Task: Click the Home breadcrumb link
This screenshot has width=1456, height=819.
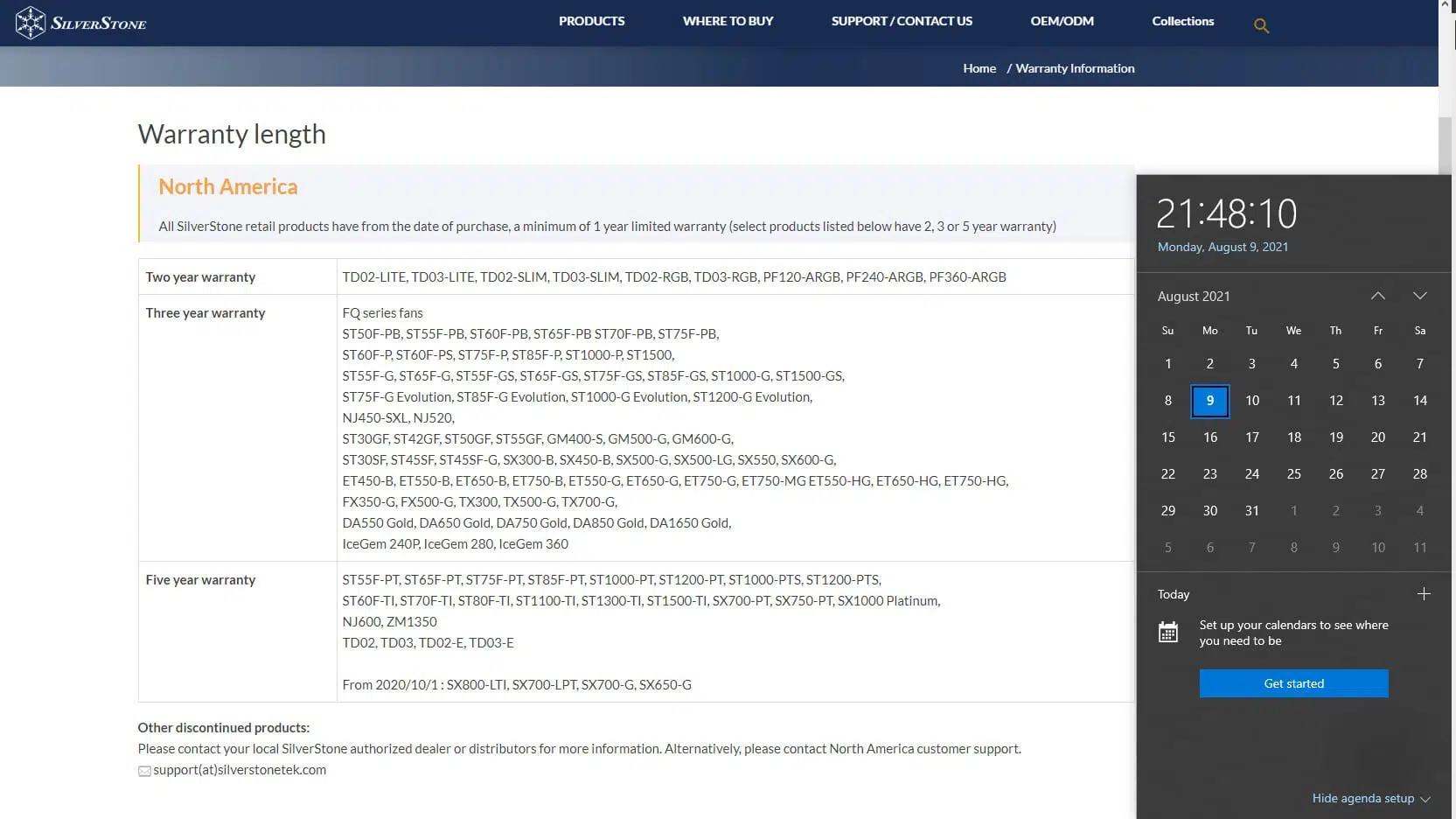Action: pyautogui.click(x=979, y=68)
